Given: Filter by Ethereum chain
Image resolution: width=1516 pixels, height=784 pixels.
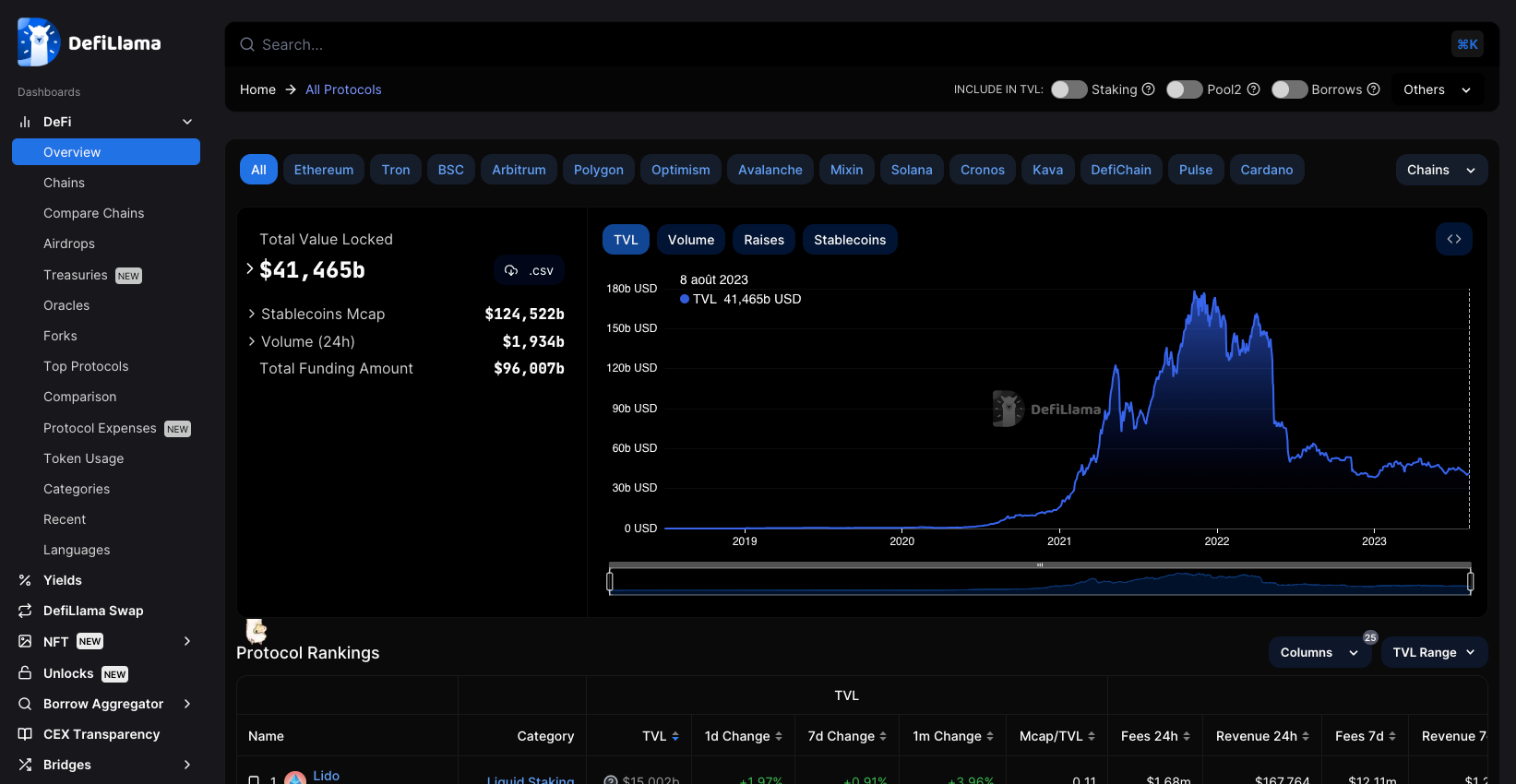Looking at the screenshot, I should tap(324, 170).
